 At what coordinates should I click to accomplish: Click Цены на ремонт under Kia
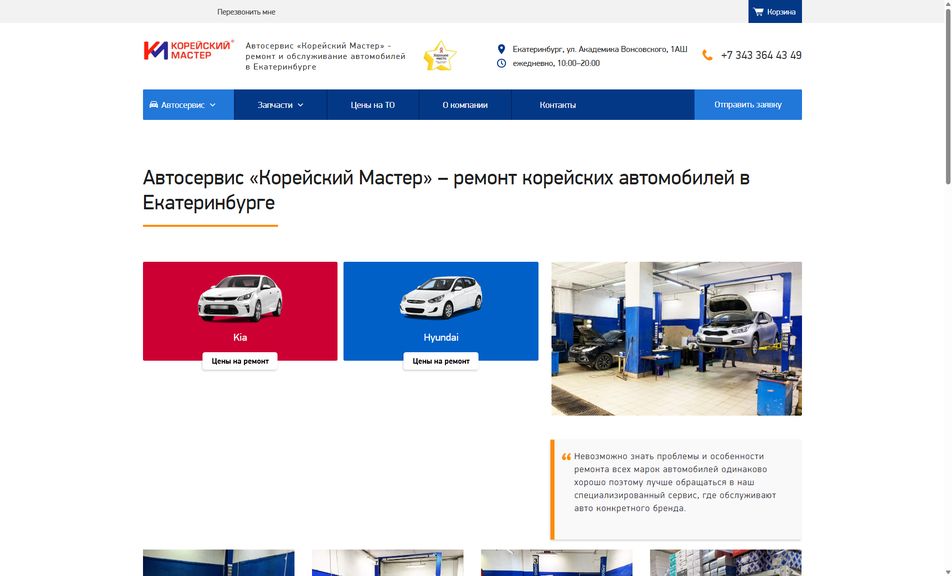click(240, 361)
